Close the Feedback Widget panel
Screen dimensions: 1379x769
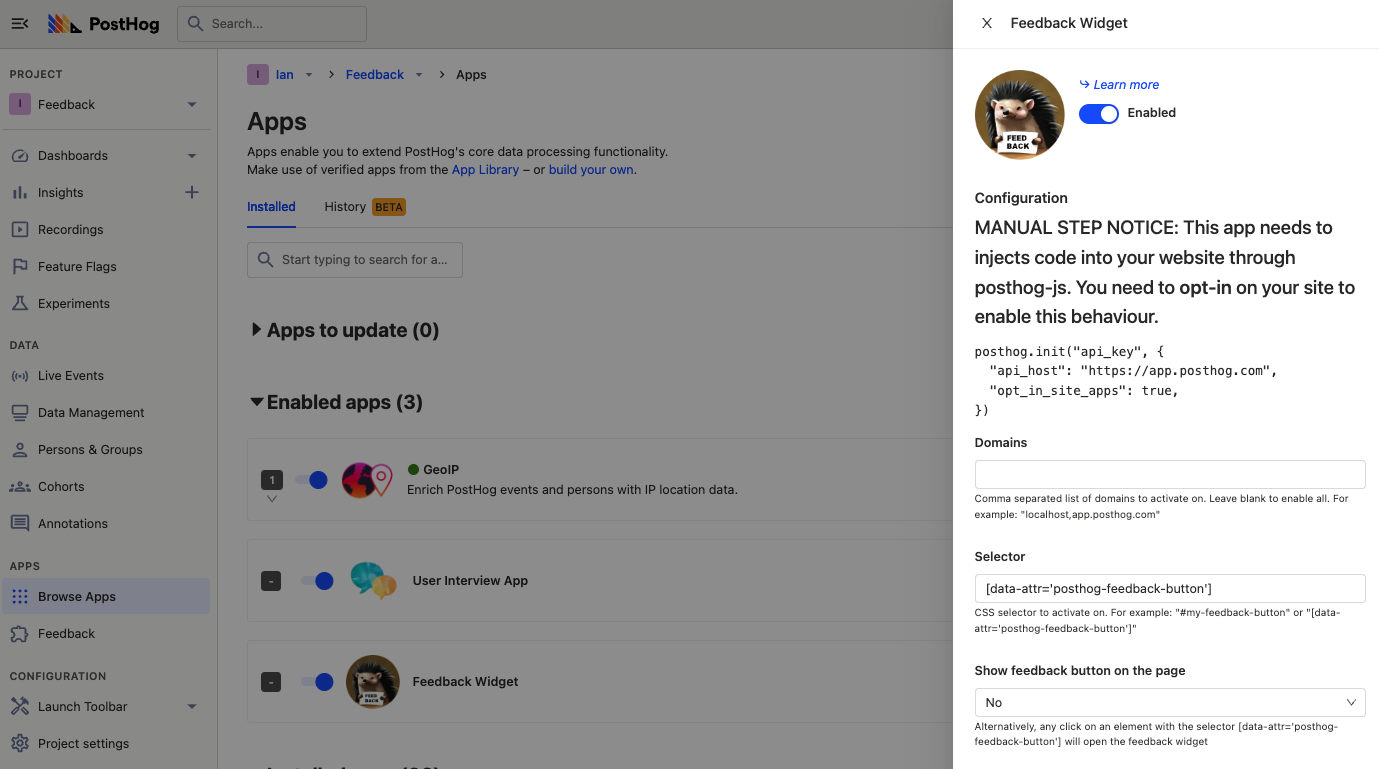(986, 23)
